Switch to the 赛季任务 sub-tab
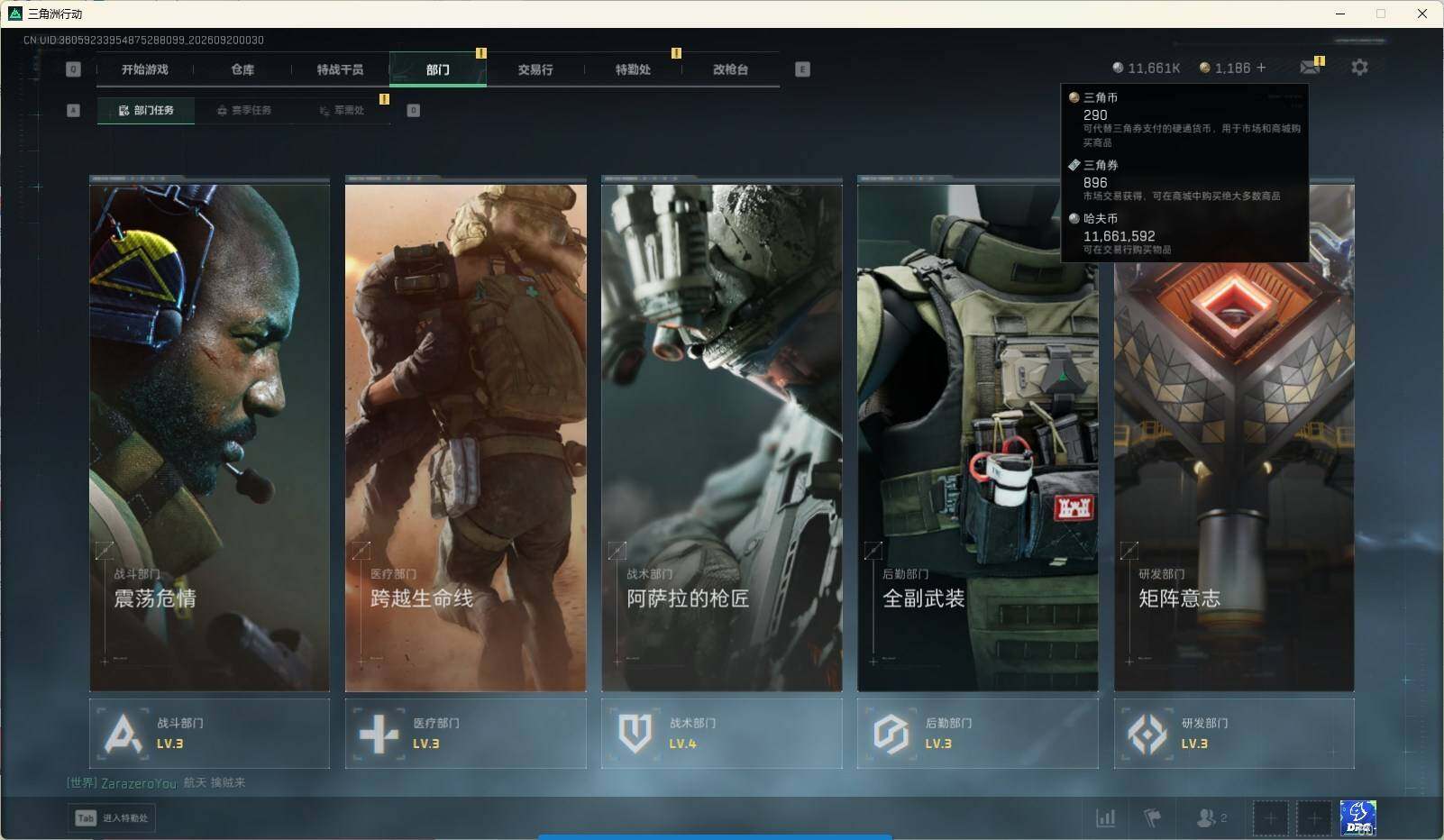Screen dimensions: 1444x840 244,110
